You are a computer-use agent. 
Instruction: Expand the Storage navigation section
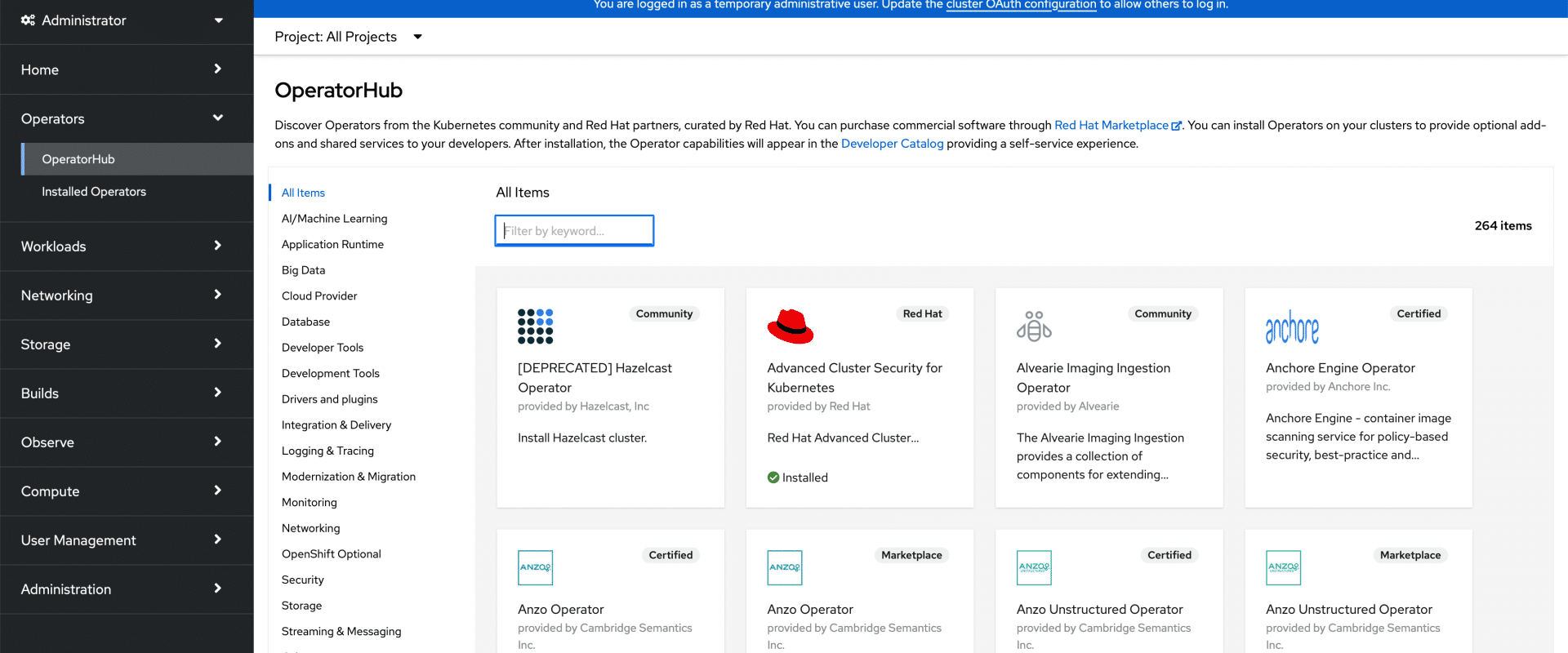tap(127, 344)
